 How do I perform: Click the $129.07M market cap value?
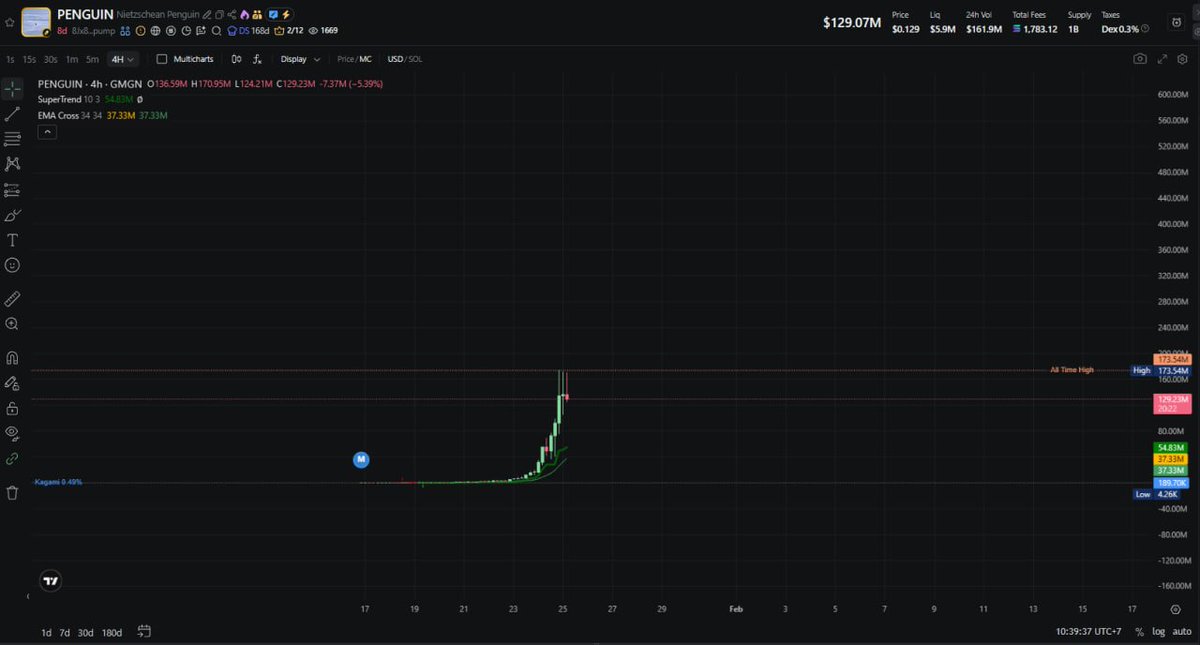click(852, 22)
